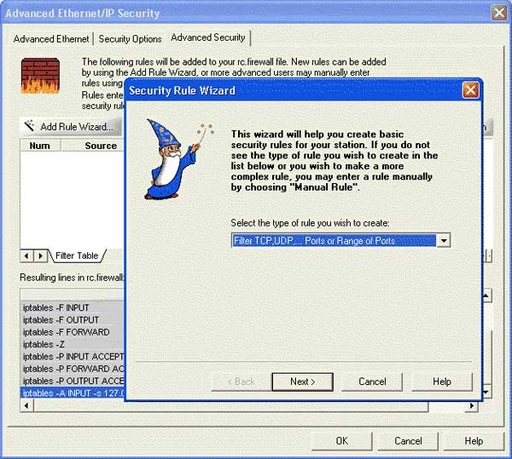Close the Security Rule Wizard dialog
This screenshot has width=512, height=459.
(x=471, y=90)
